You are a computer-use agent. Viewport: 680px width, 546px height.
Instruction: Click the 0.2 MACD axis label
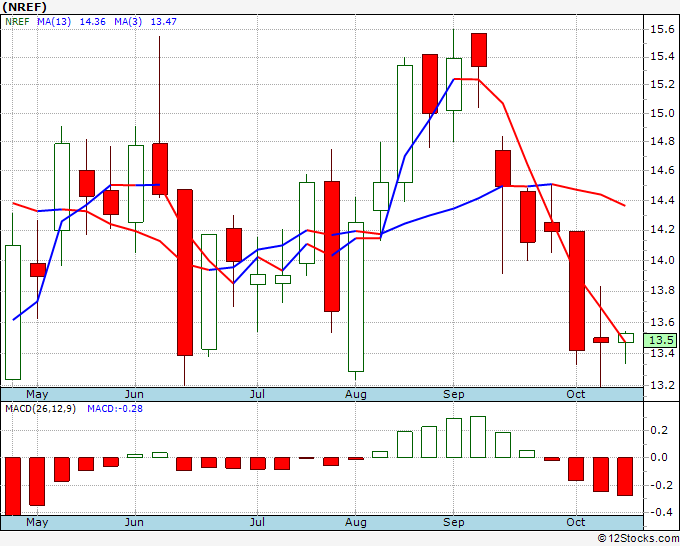point(659,430)
